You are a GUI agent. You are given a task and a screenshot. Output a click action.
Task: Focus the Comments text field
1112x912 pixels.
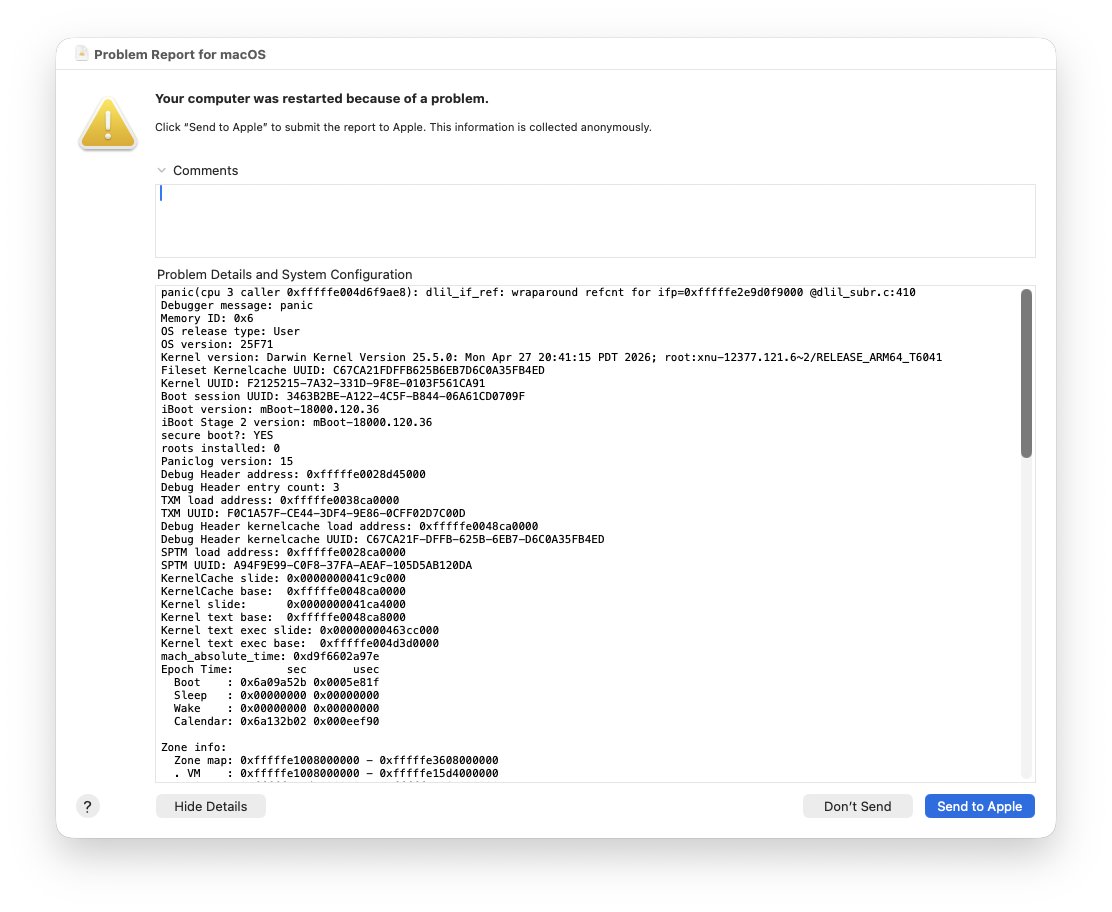[595, 221]
